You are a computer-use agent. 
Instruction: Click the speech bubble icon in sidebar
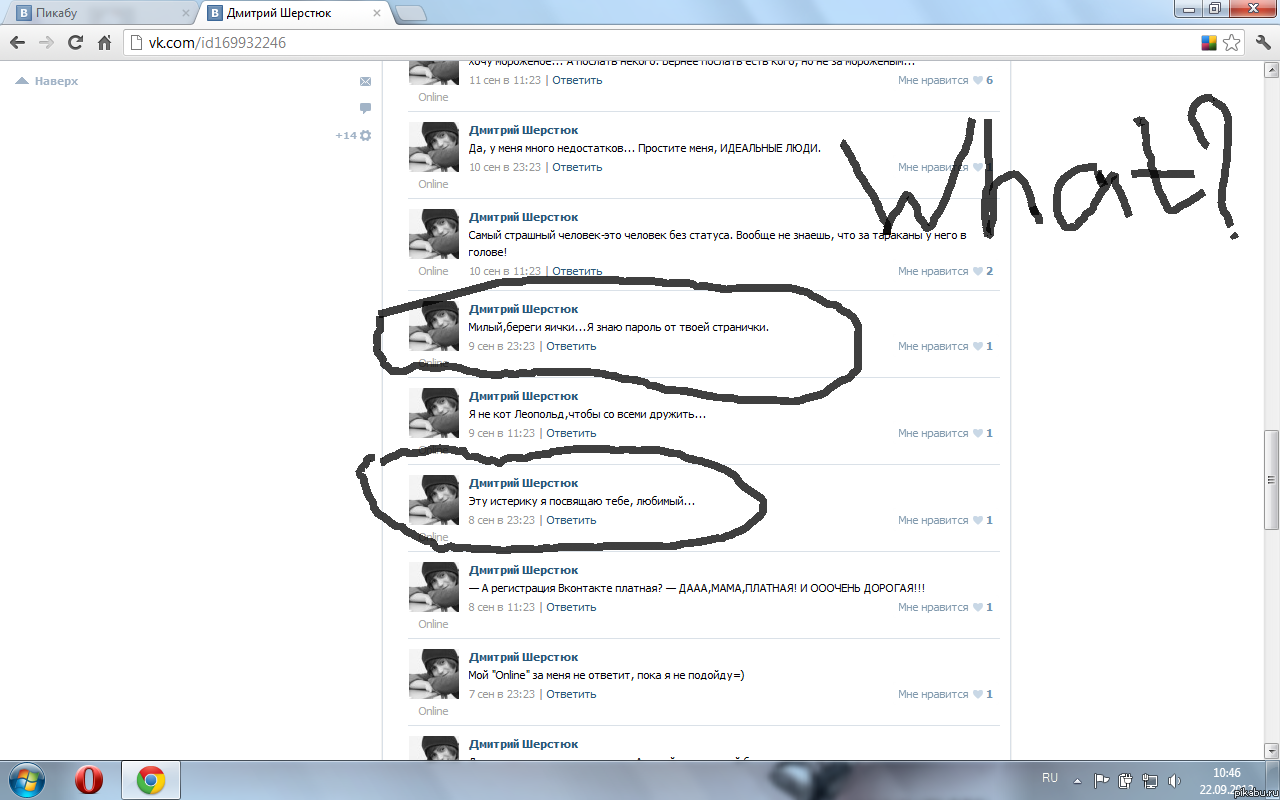pos(365,108)
